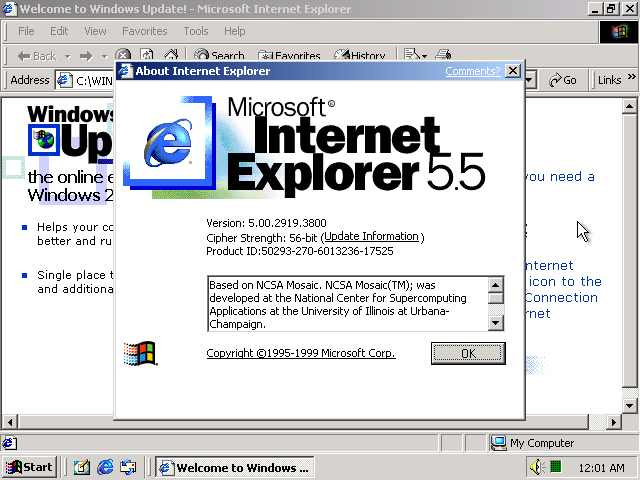Click the Product ID text in the dialog
This screenshot has height=480, width=640.
pyautogui.click(x=300, y=251)
